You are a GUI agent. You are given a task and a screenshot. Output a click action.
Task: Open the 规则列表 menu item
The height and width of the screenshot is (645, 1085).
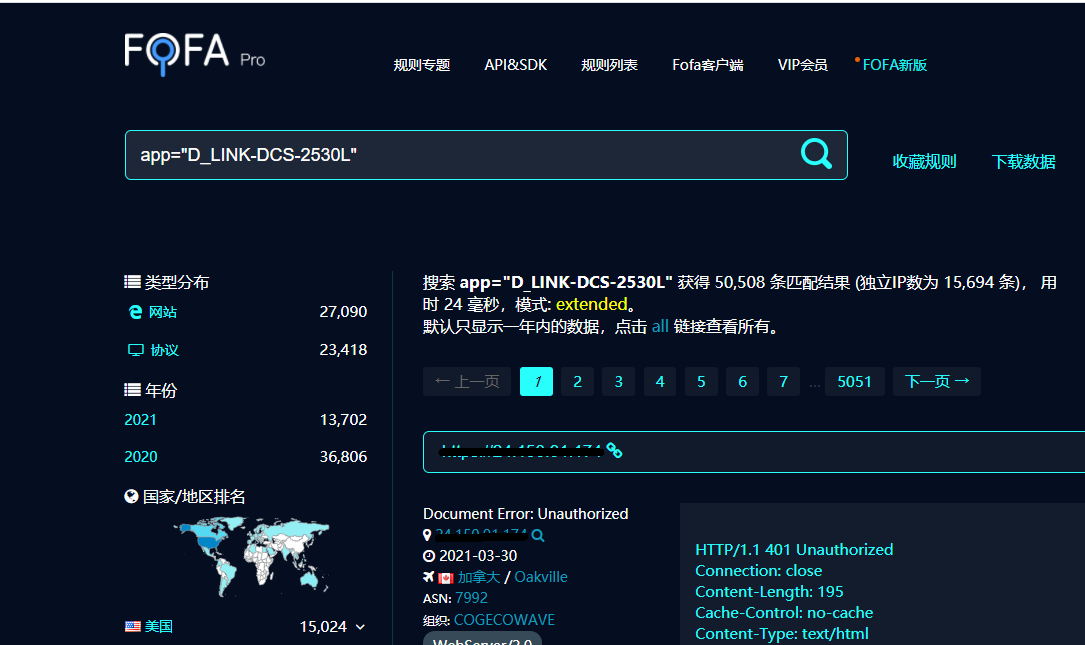pos(609,65)
